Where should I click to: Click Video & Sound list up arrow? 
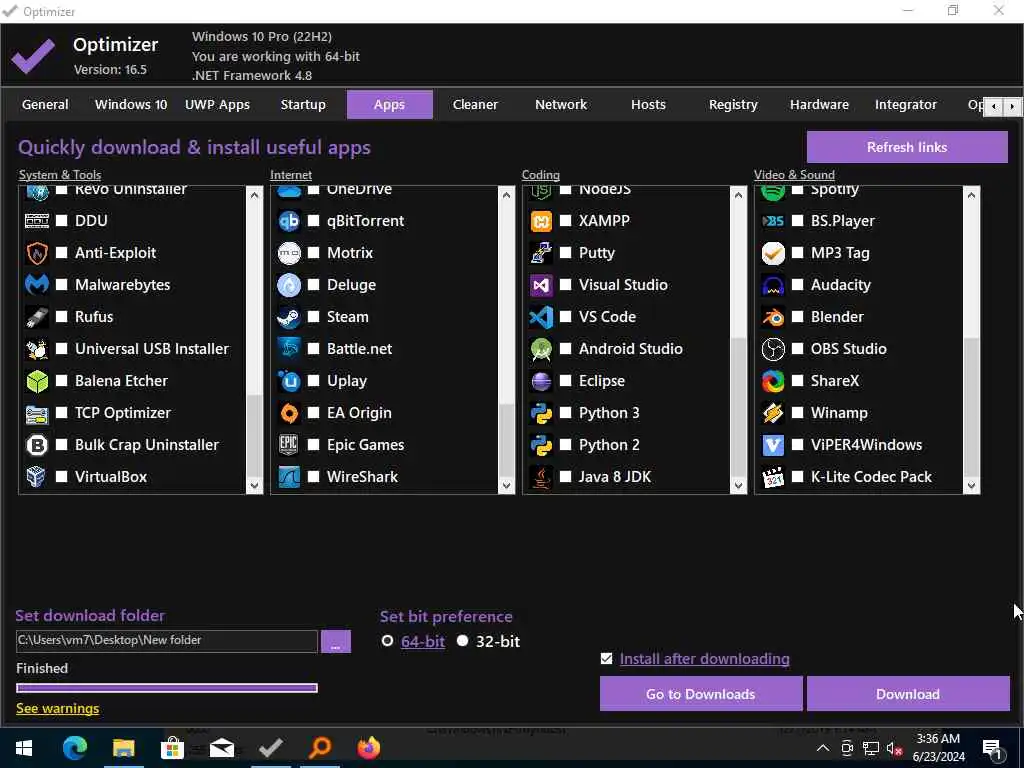[971, 195]
